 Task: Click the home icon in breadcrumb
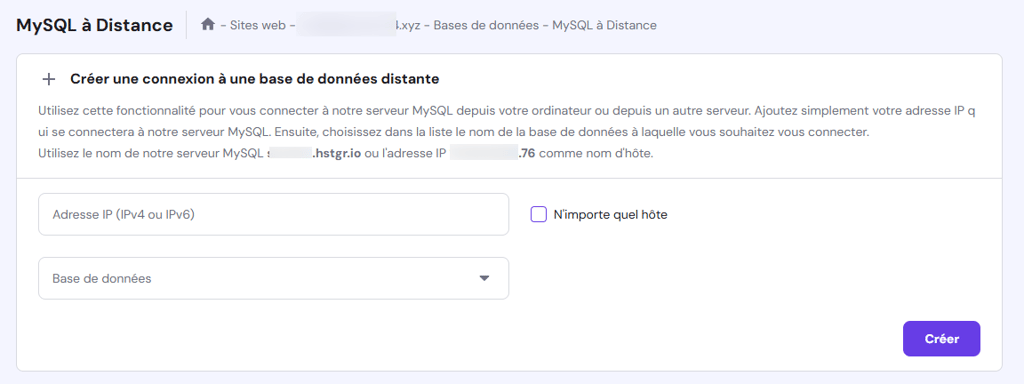coord(208,25)
